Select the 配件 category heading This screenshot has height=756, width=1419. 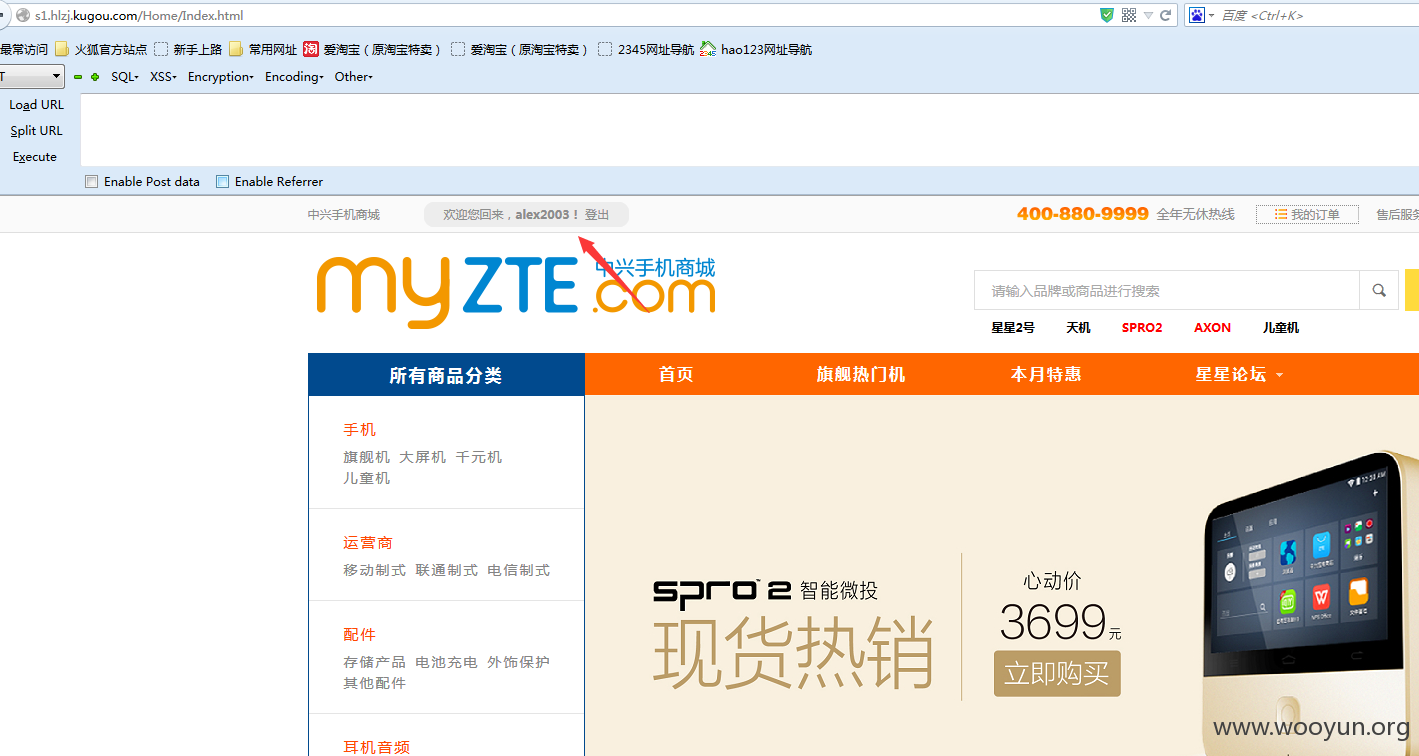359,635
